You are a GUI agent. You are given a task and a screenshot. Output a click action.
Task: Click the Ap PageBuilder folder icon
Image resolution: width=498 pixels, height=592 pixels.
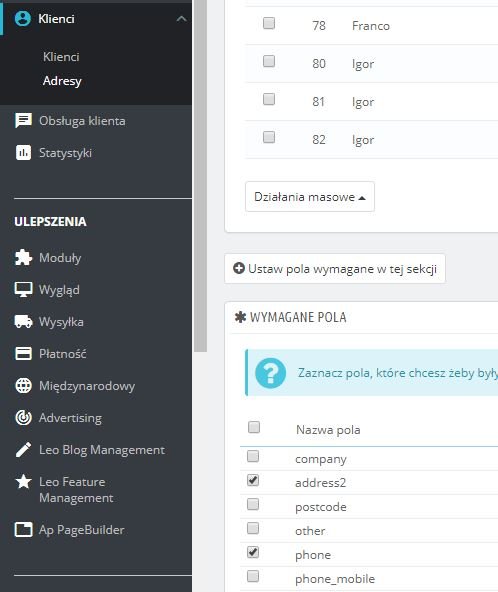[x=23, y=530]
